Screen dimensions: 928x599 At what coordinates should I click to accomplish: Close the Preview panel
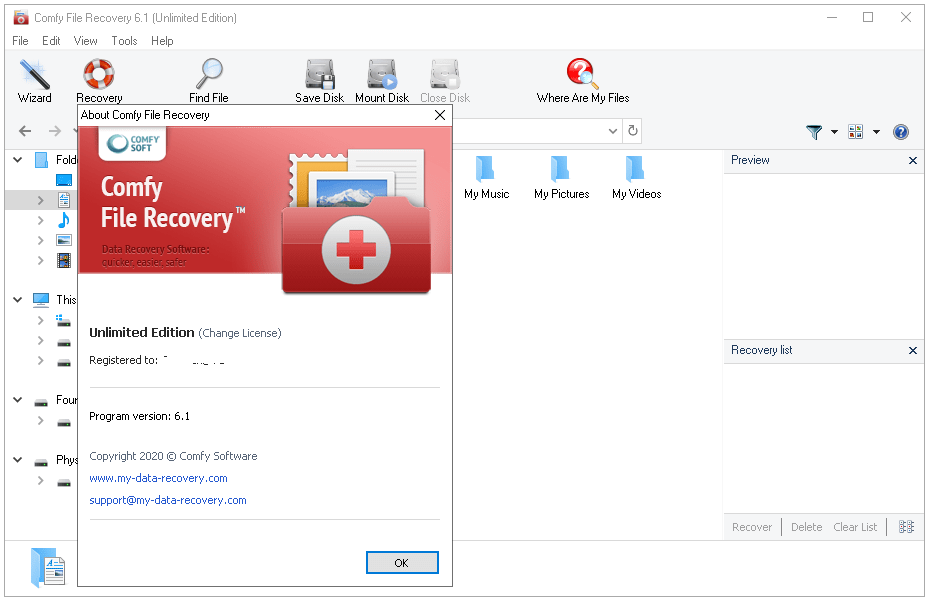coord(913,160)
